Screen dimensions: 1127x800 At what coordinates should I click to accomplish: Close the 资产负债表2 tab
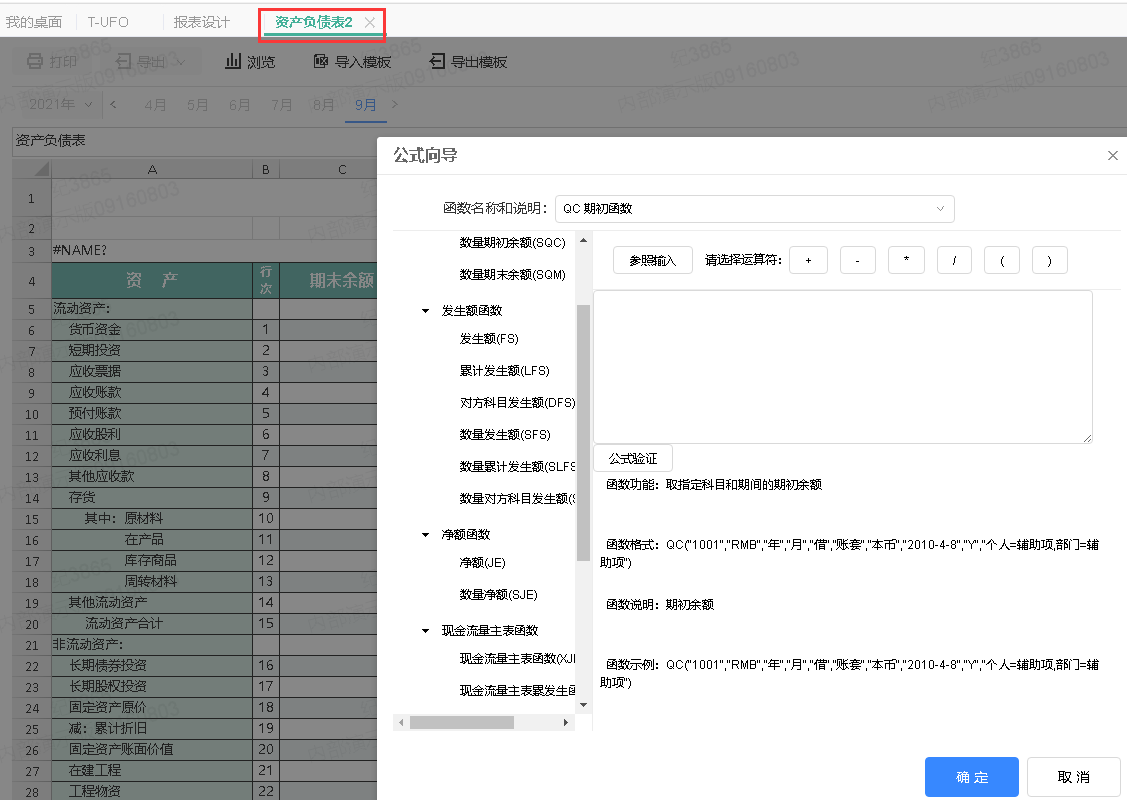[369, 22]
